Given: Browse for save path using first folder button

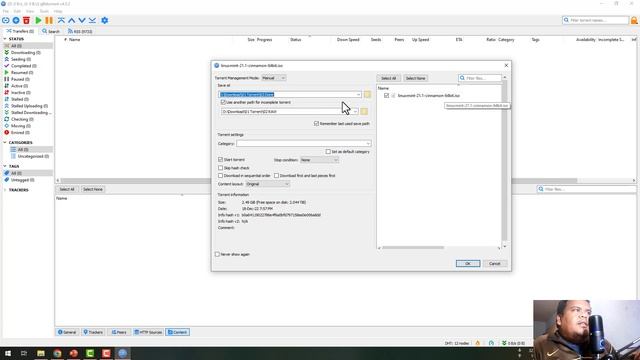Looking at the screenshot, I should pos(367,95).
